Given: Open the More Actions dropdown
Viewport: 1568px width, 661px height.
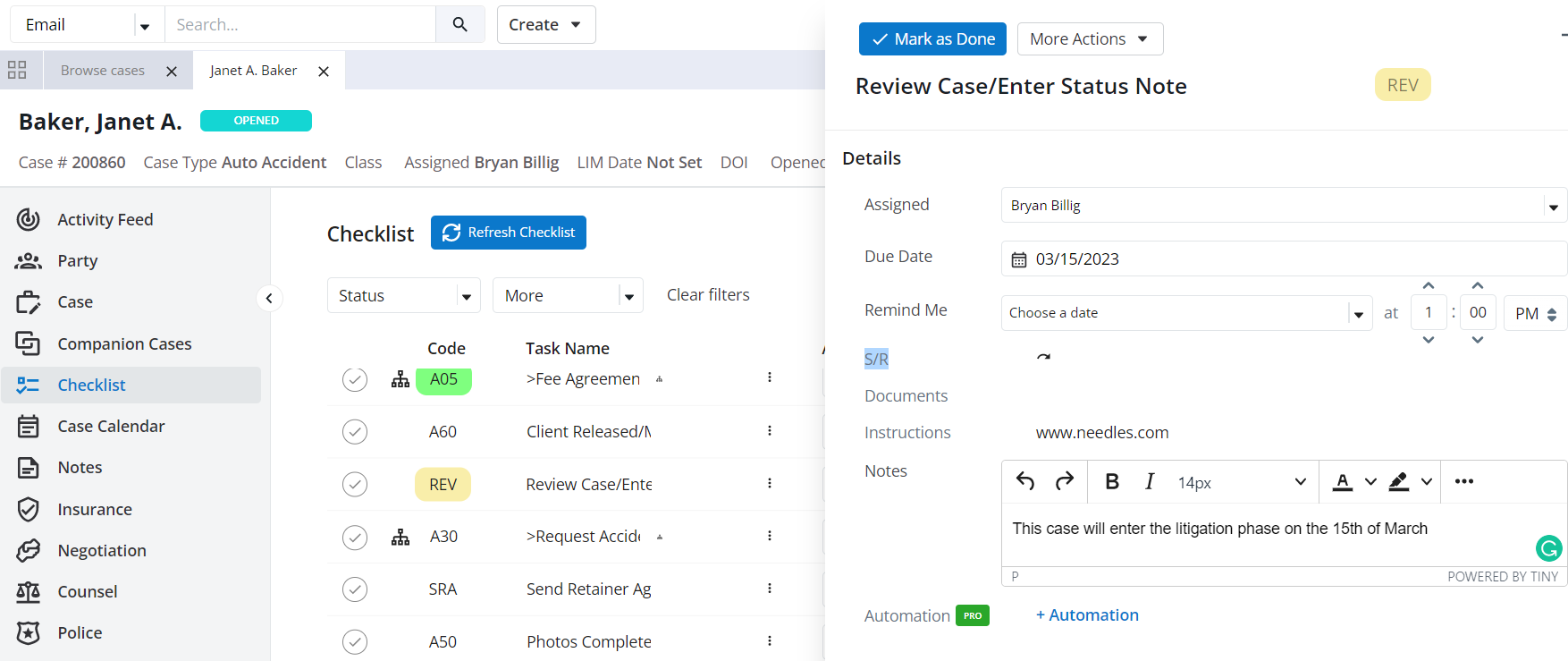Looking at the screenshot, I should point(1090,39).
